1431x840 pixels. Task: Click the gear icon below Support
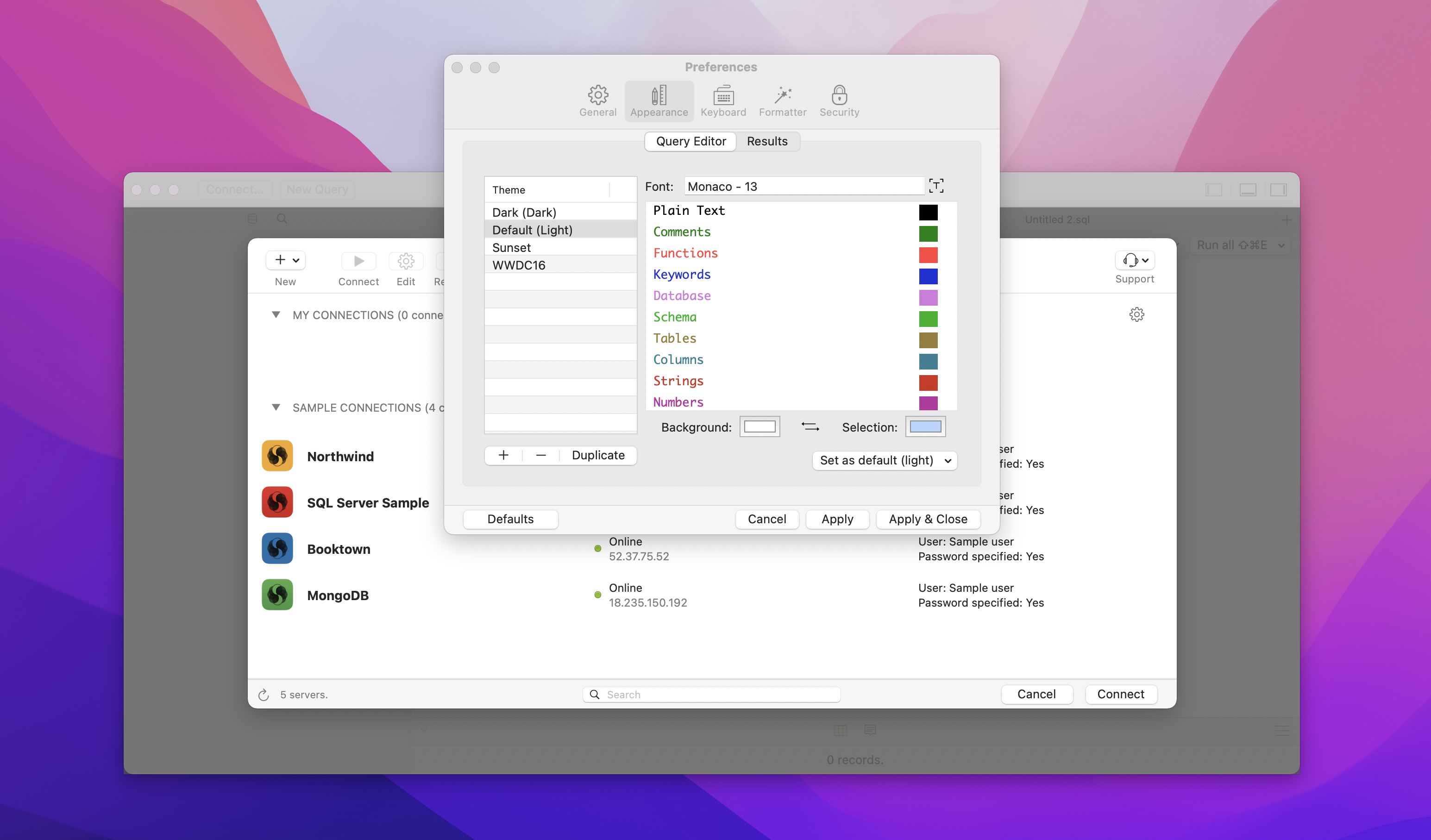(1136, 314)
